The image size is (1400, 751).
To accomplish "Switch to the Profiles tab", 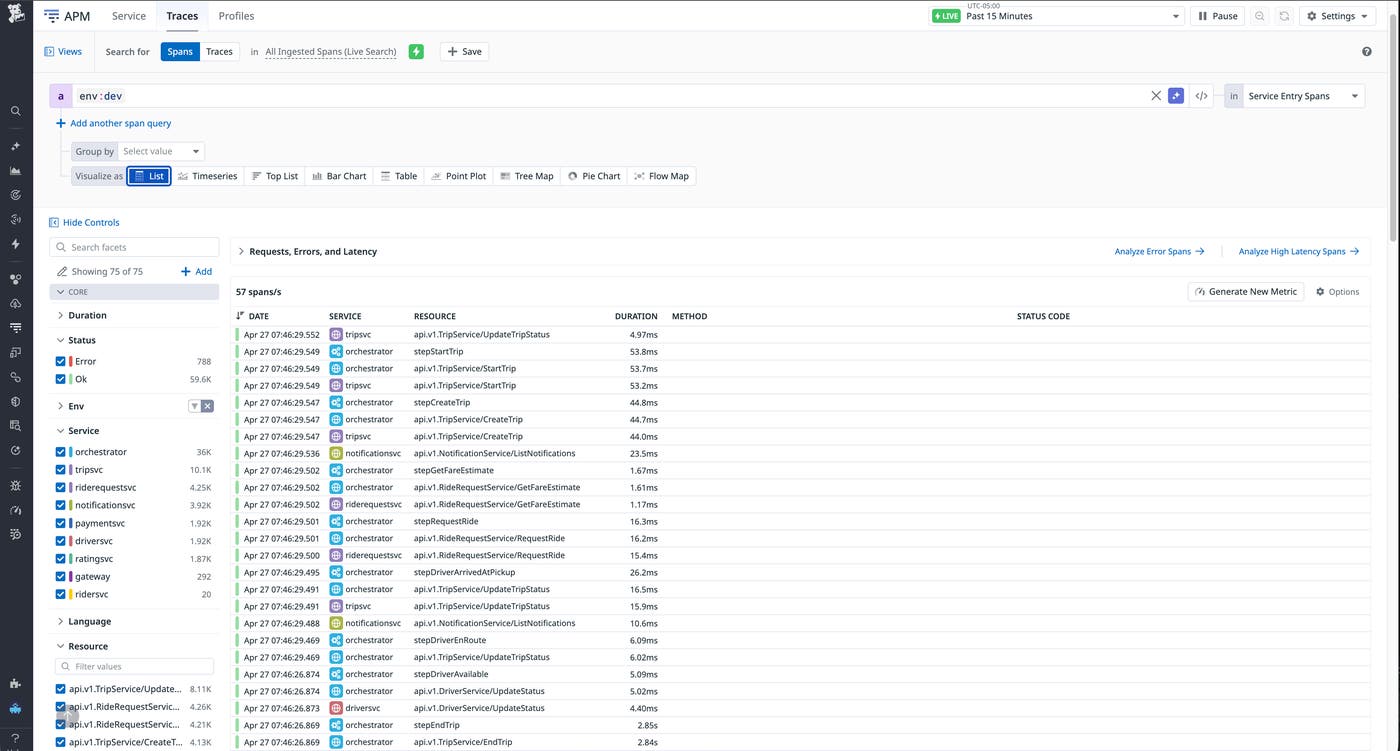I will point(236,16).
